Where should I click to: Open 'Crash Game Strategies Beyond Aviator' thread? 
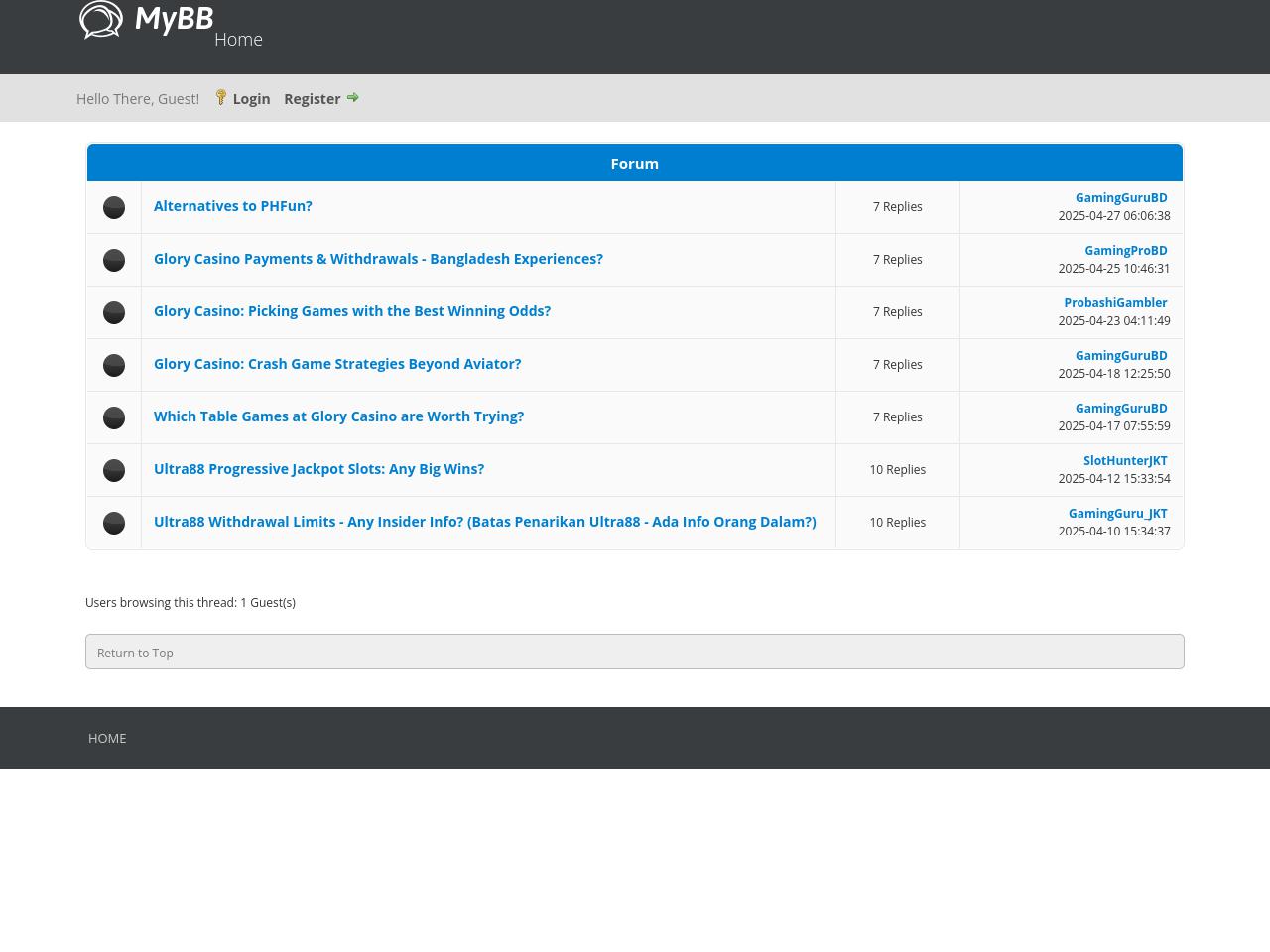click(x=337, y=364)
